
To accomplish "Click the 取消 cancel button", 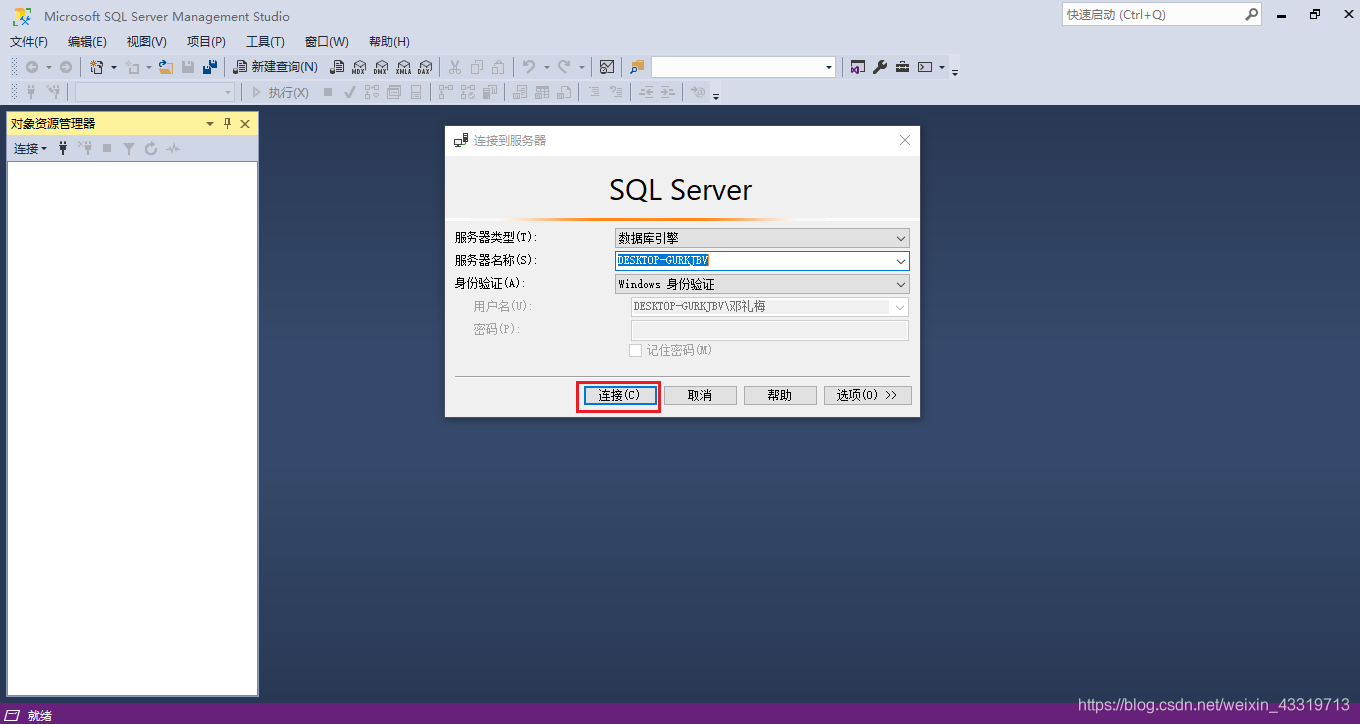I will tap(700, 395).
